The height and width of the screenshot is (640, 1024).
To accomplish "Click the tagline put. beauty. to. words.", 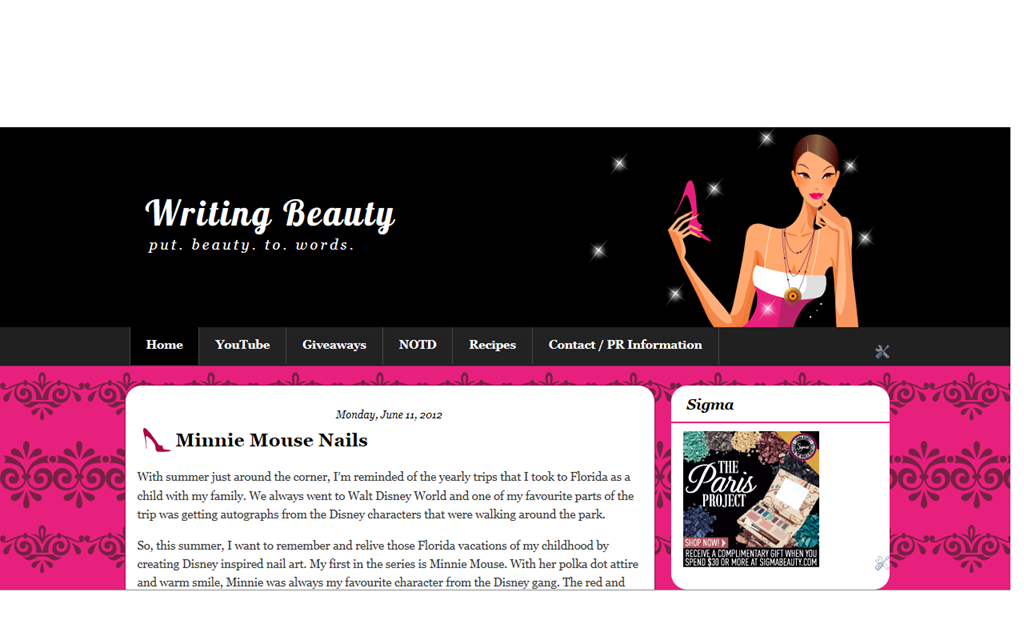I will [251, 246].
